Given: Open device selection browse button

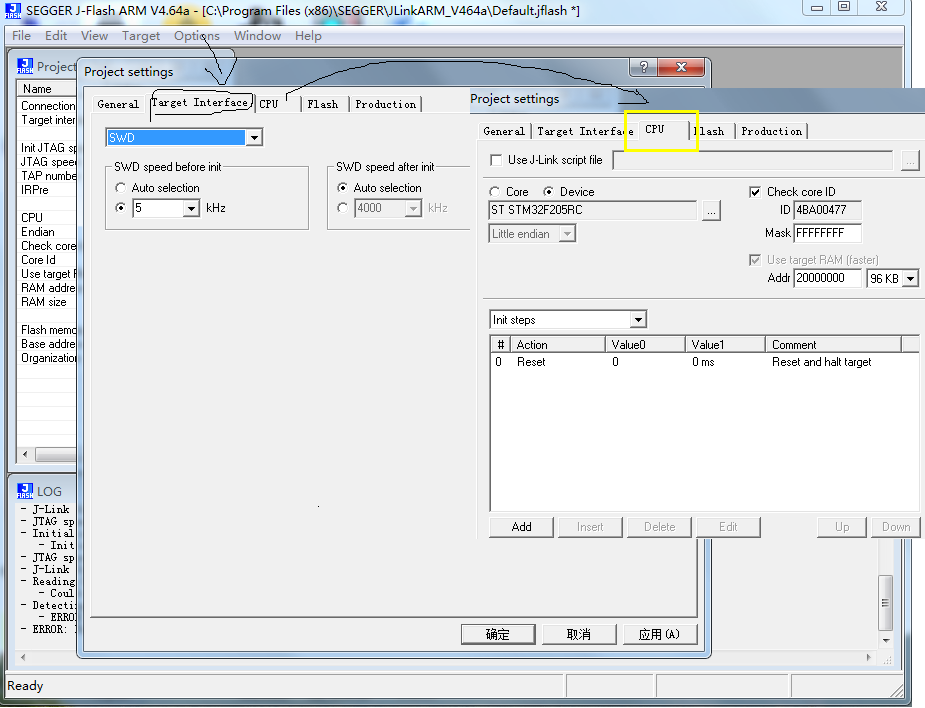Looking at the screenshot, I should (711, 211).
